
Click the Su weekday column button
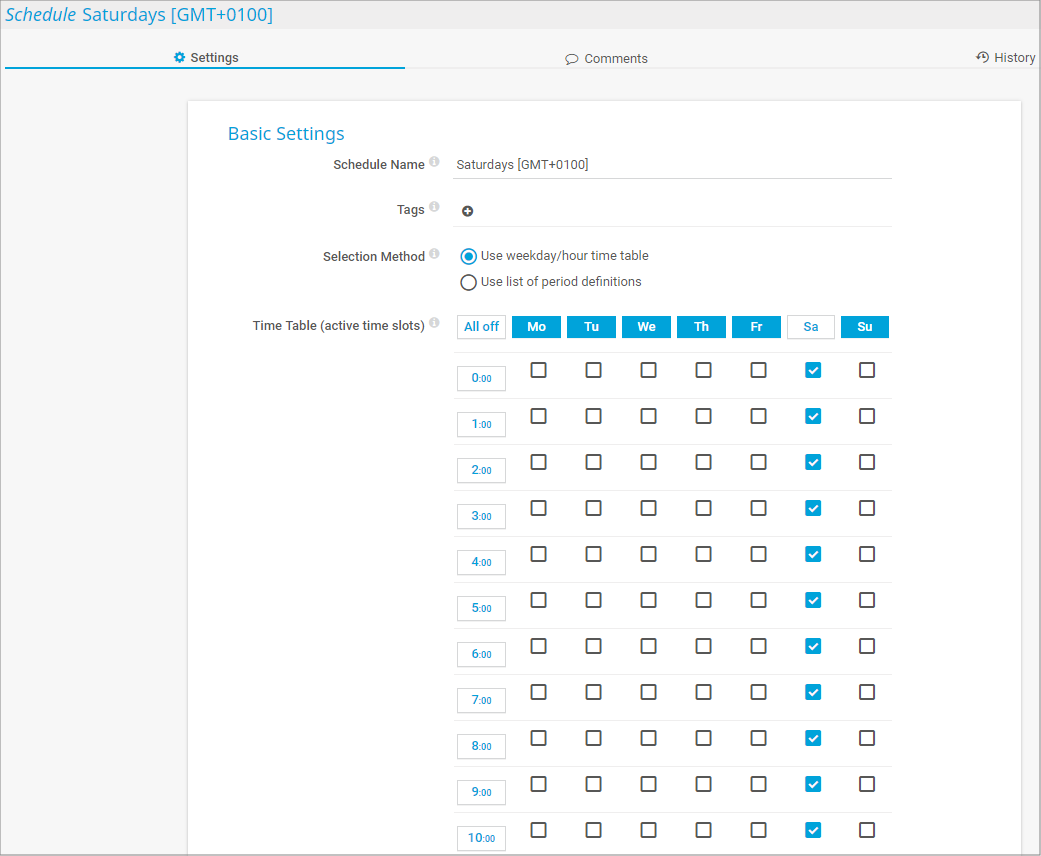click(865, 327)
